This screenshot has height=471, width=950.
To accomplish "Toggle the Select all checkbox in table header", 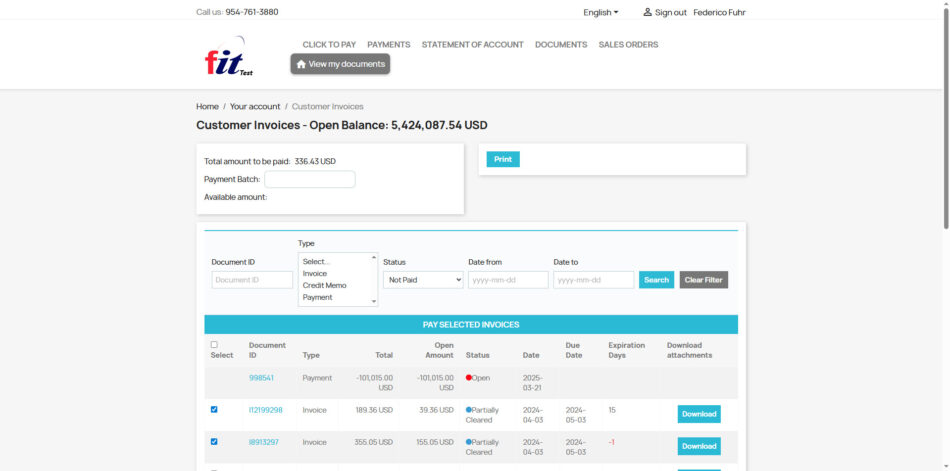I will (x=214, y=345).
